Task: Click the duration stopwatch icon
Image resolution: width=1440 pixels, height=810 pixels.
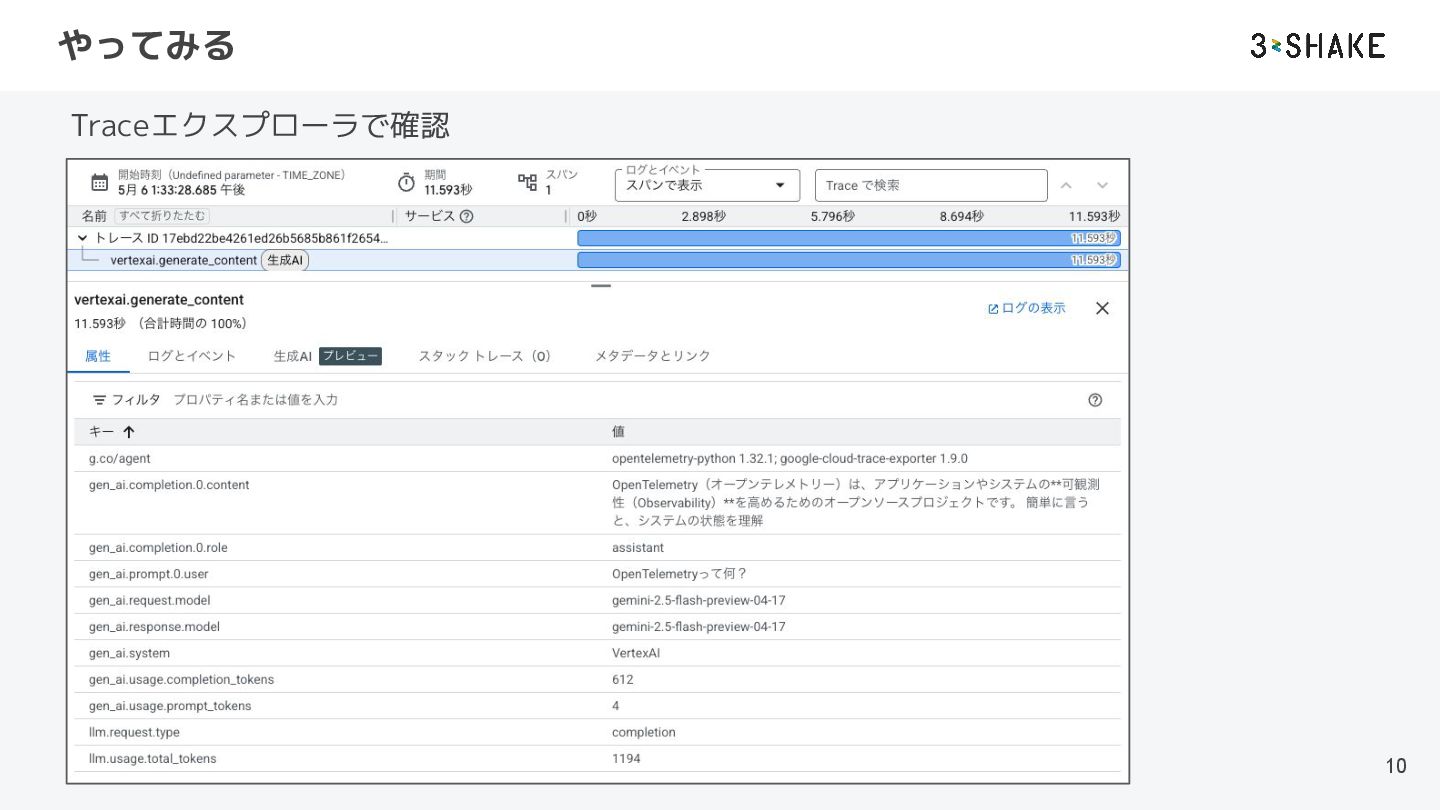Action: [406, 183]
